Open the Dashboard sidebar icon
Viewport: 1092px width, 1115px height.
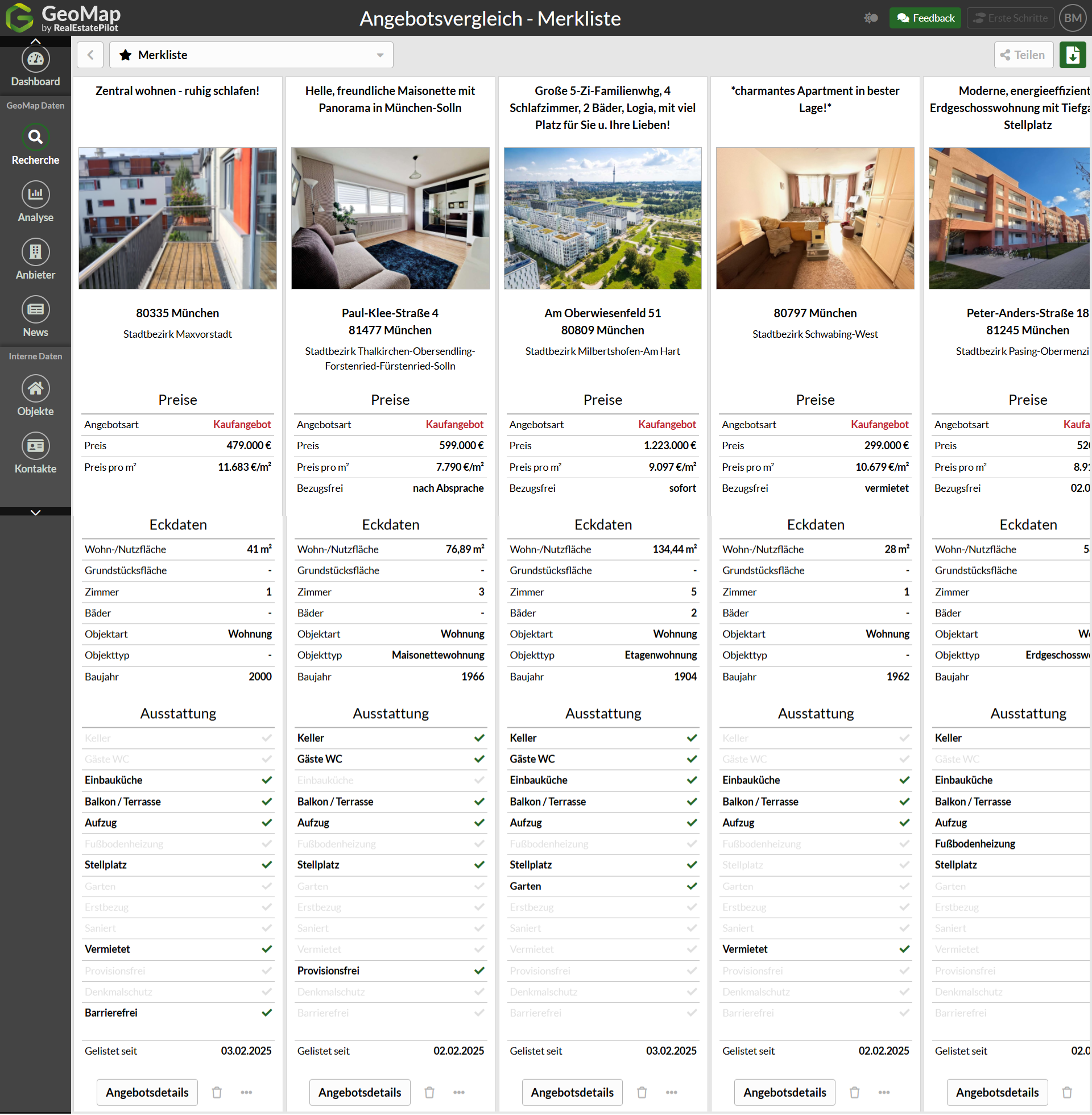[36, 60]
